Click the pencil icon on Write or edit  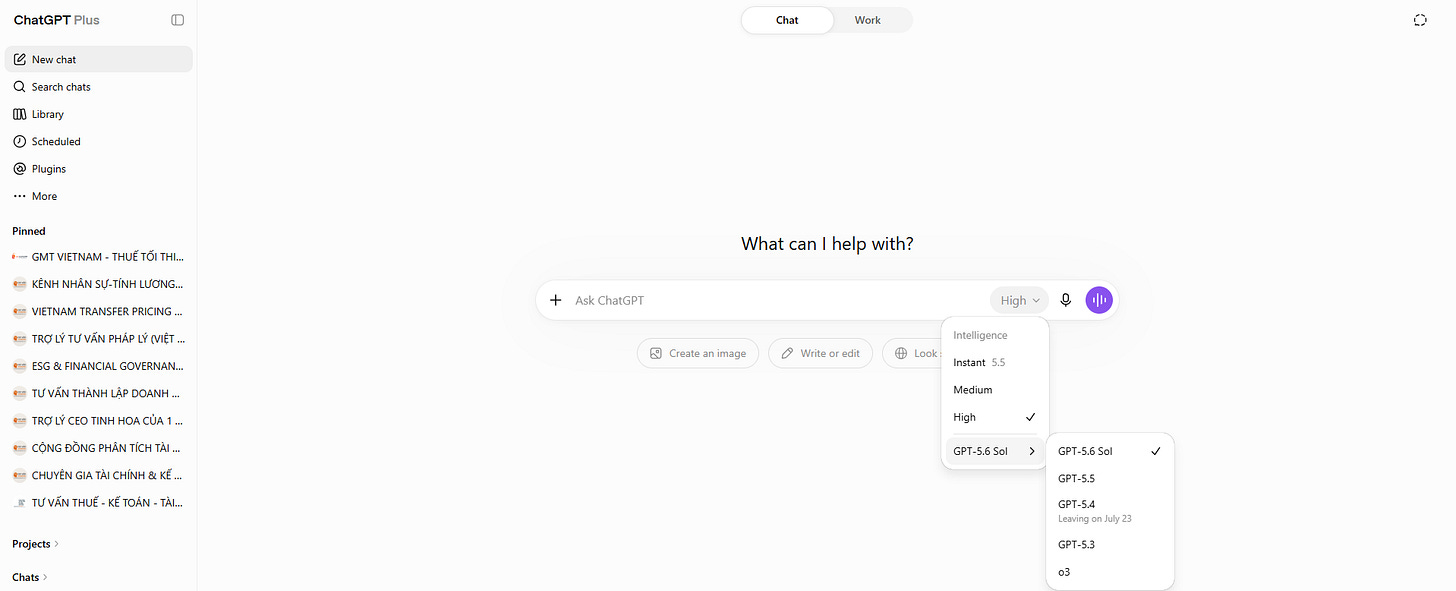coord(787,353)
